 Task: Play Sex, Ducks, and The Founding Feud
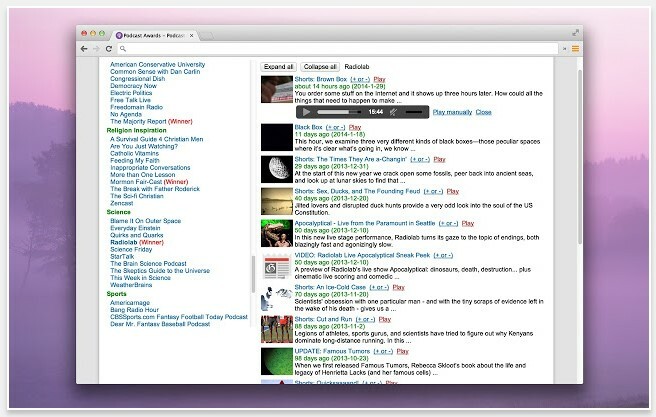tap(453, 191)
